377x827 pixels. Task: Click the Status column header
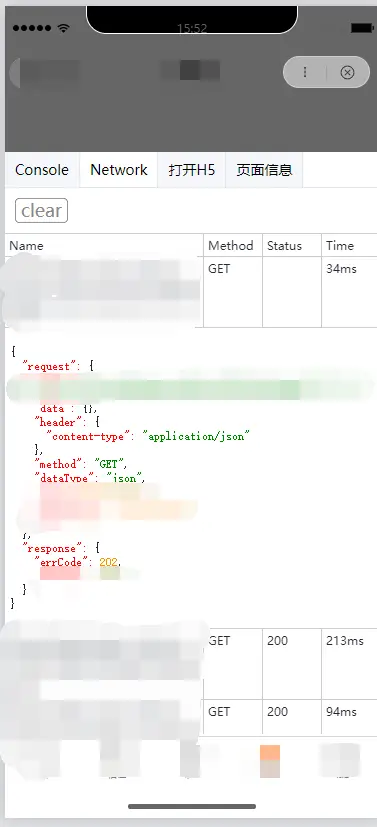coord(284,246)
